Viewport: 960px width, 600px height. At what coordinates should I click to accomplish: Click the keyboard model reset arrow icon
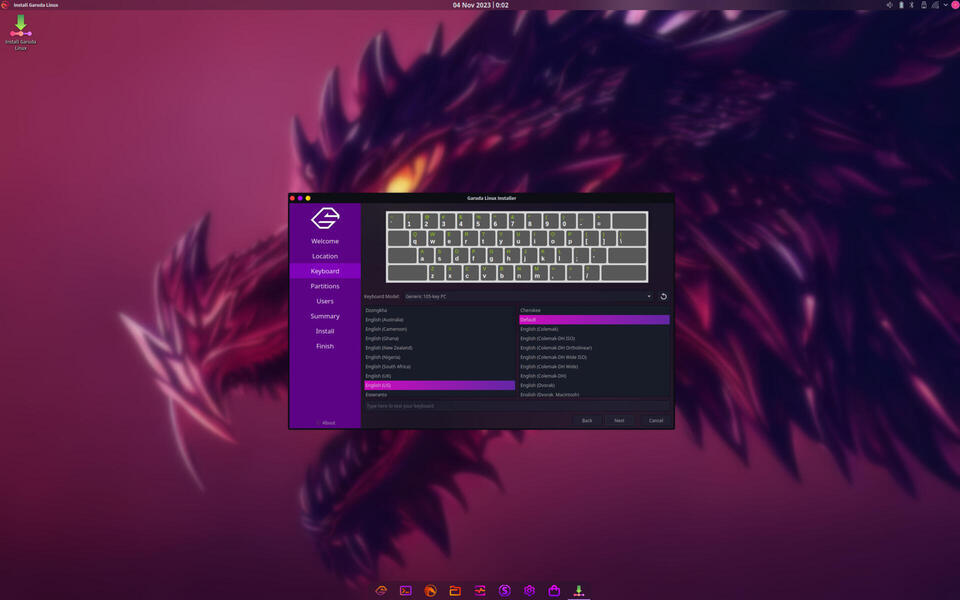[x=663, y=296]
